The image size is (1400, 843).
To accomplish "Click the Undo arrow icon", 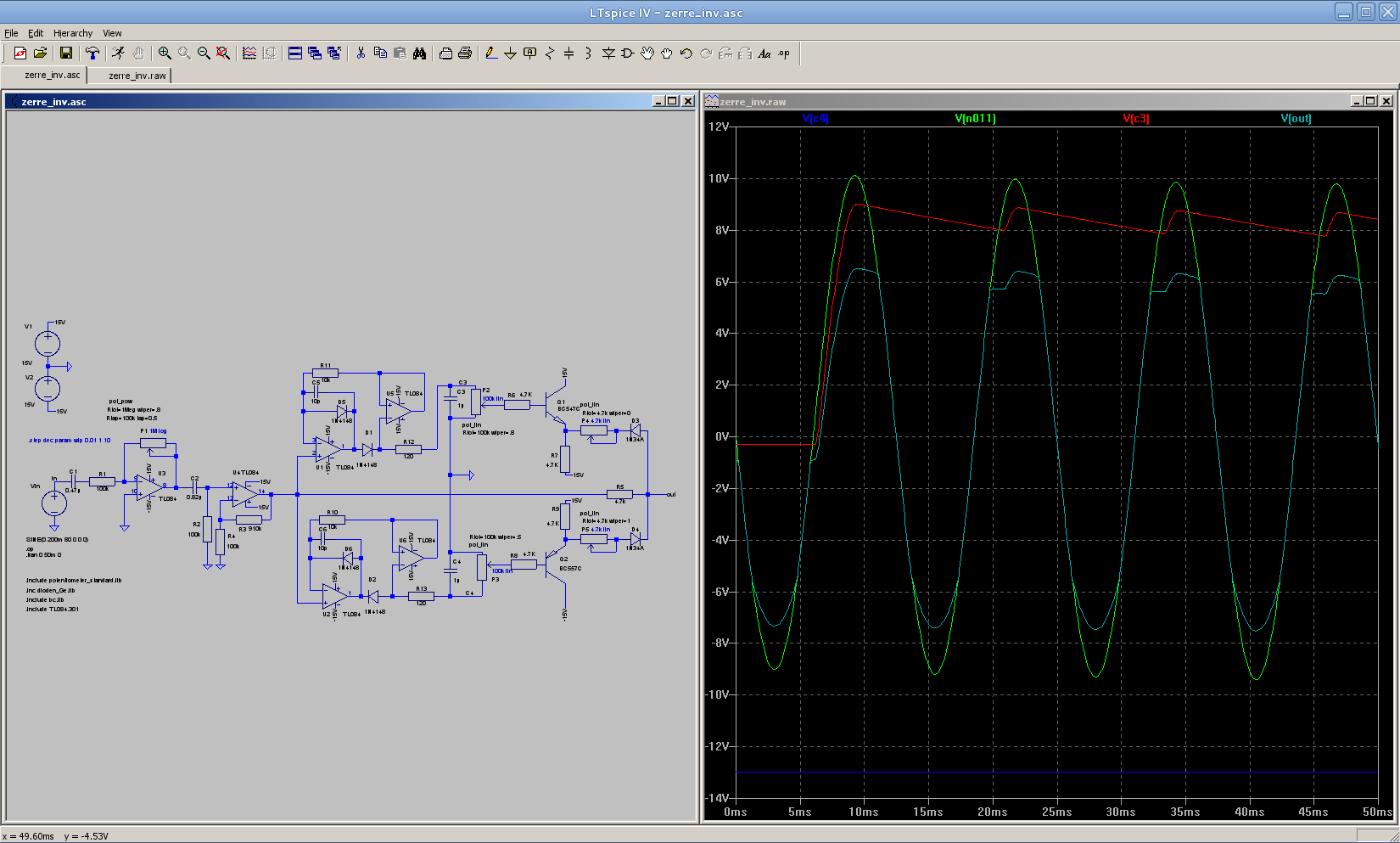I will pyautogui.click(x=686, y=53).
